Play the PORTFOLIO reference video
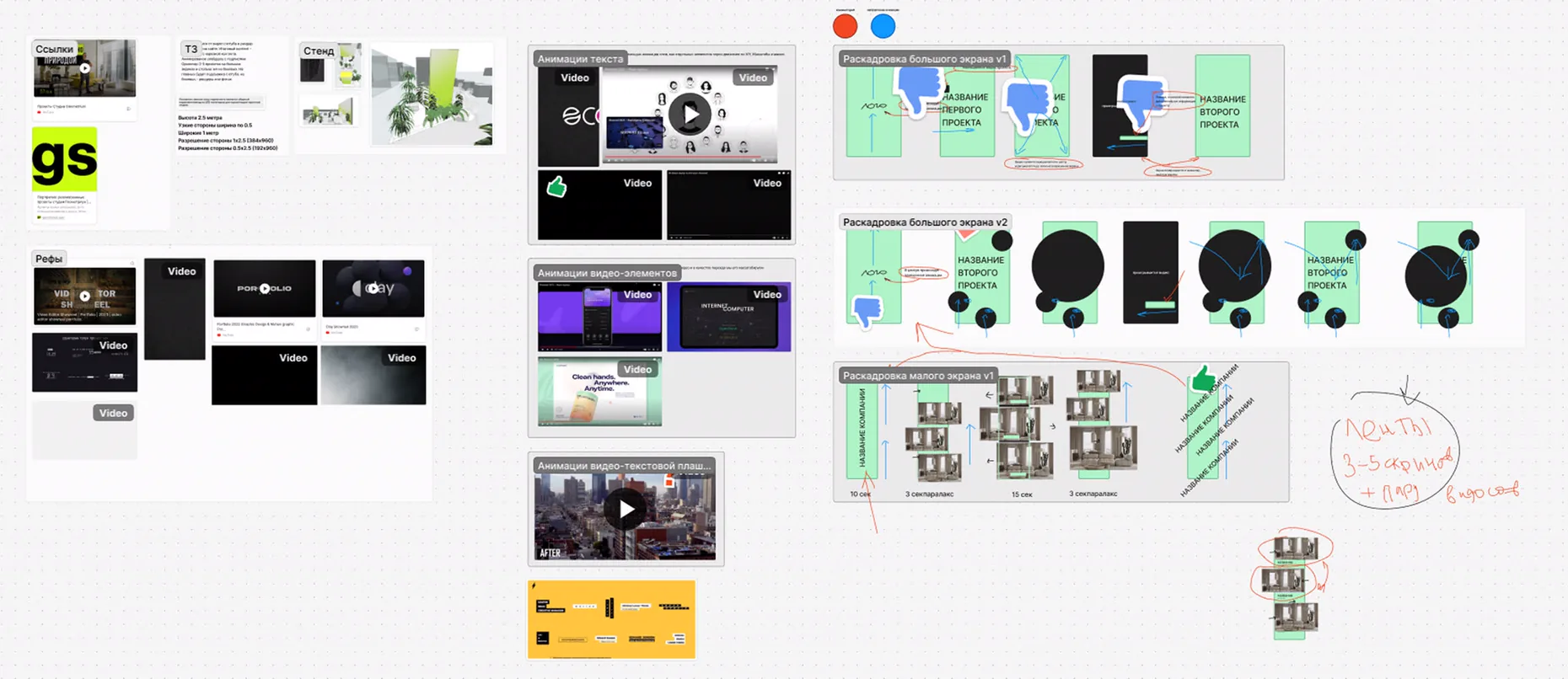 (265, 288)
